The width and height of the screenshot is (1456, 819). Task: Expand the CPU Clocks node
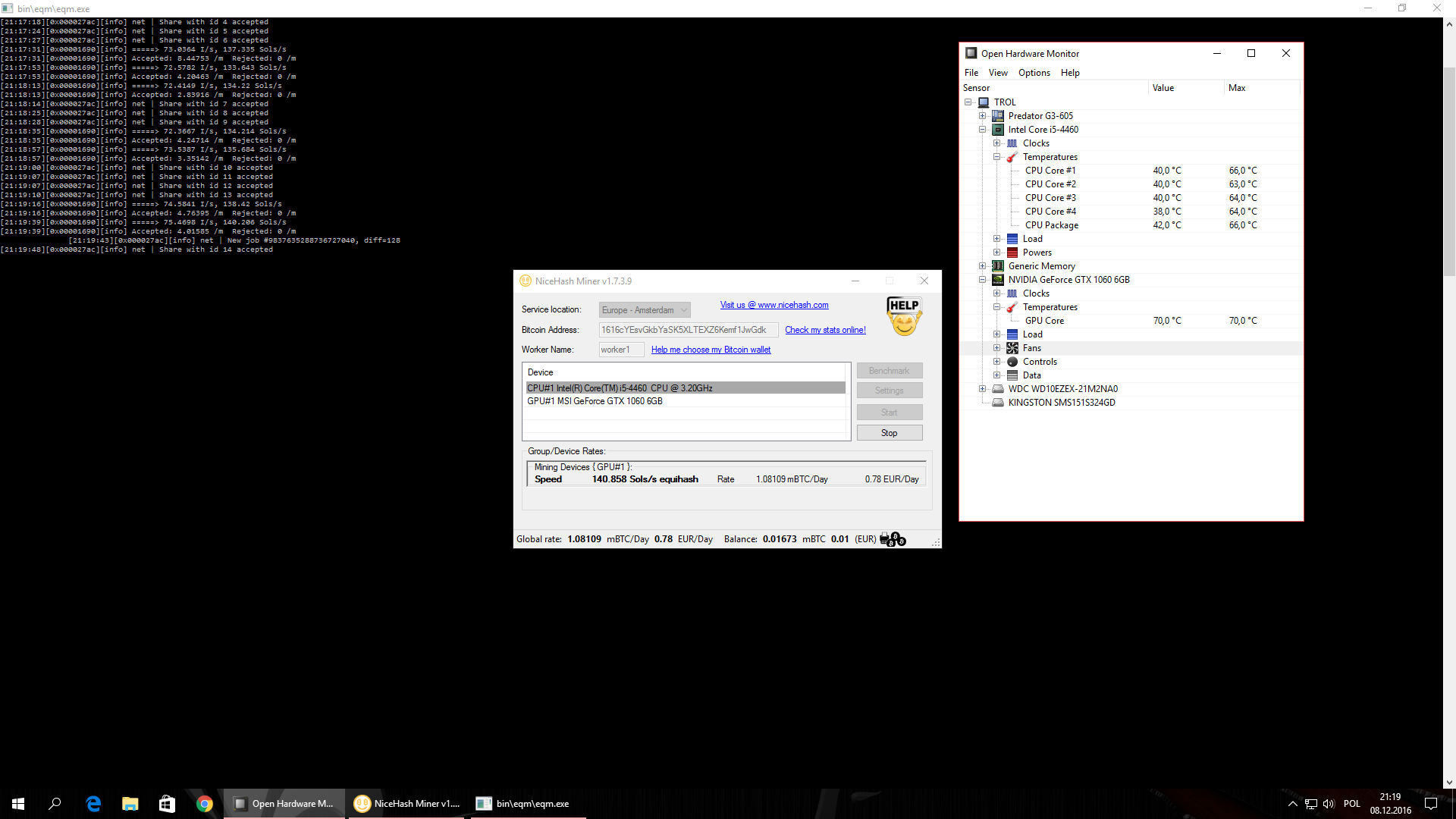(997, 143)
